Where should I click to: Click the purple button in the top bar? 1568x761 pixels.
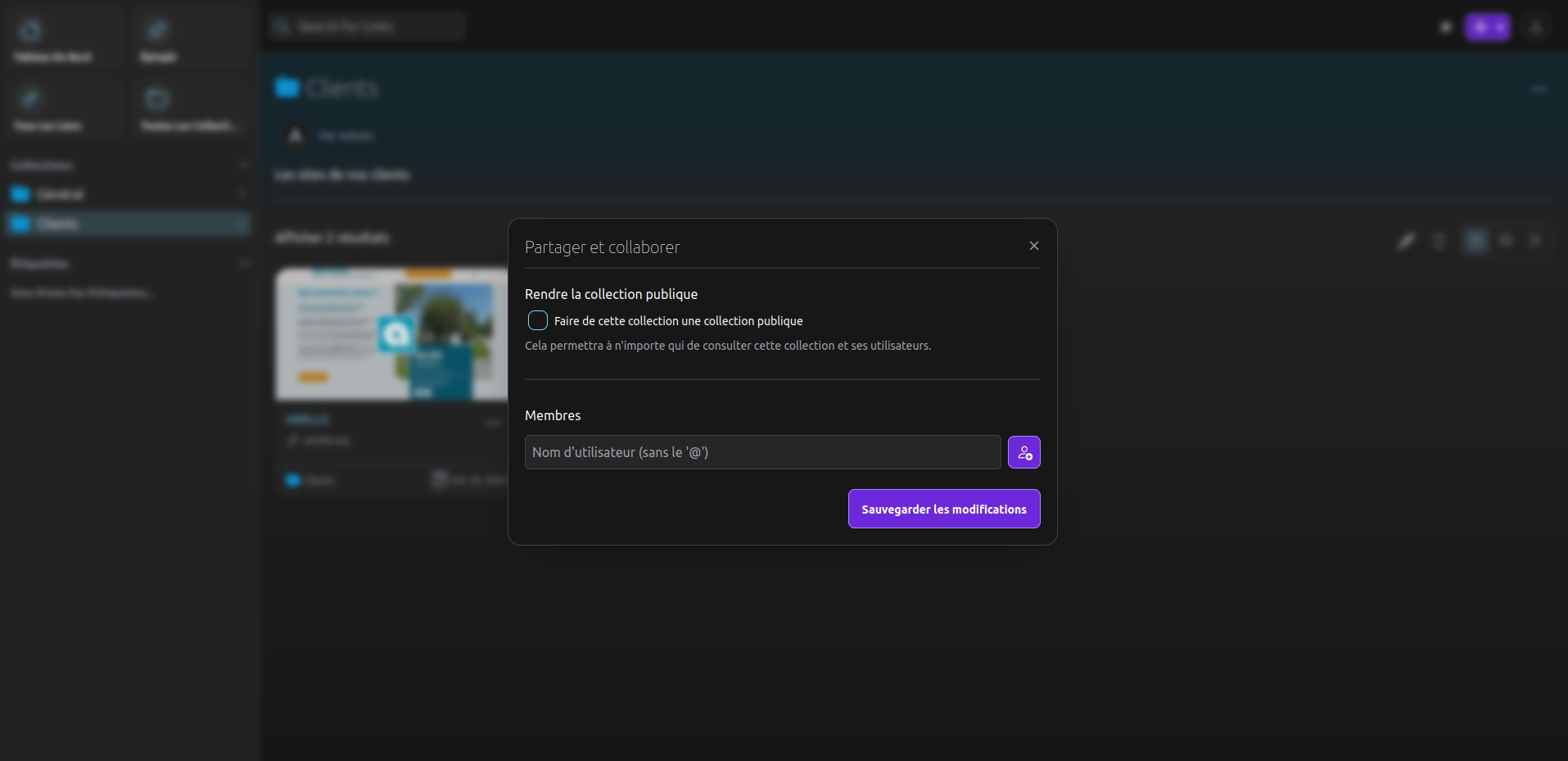(1488, 27)
